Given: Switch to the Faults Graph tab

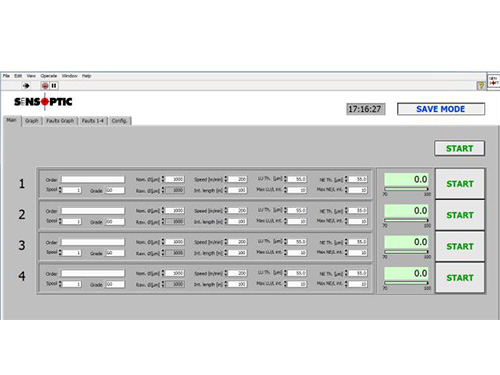Looking at the screenshot, I should tap(60, 121).
